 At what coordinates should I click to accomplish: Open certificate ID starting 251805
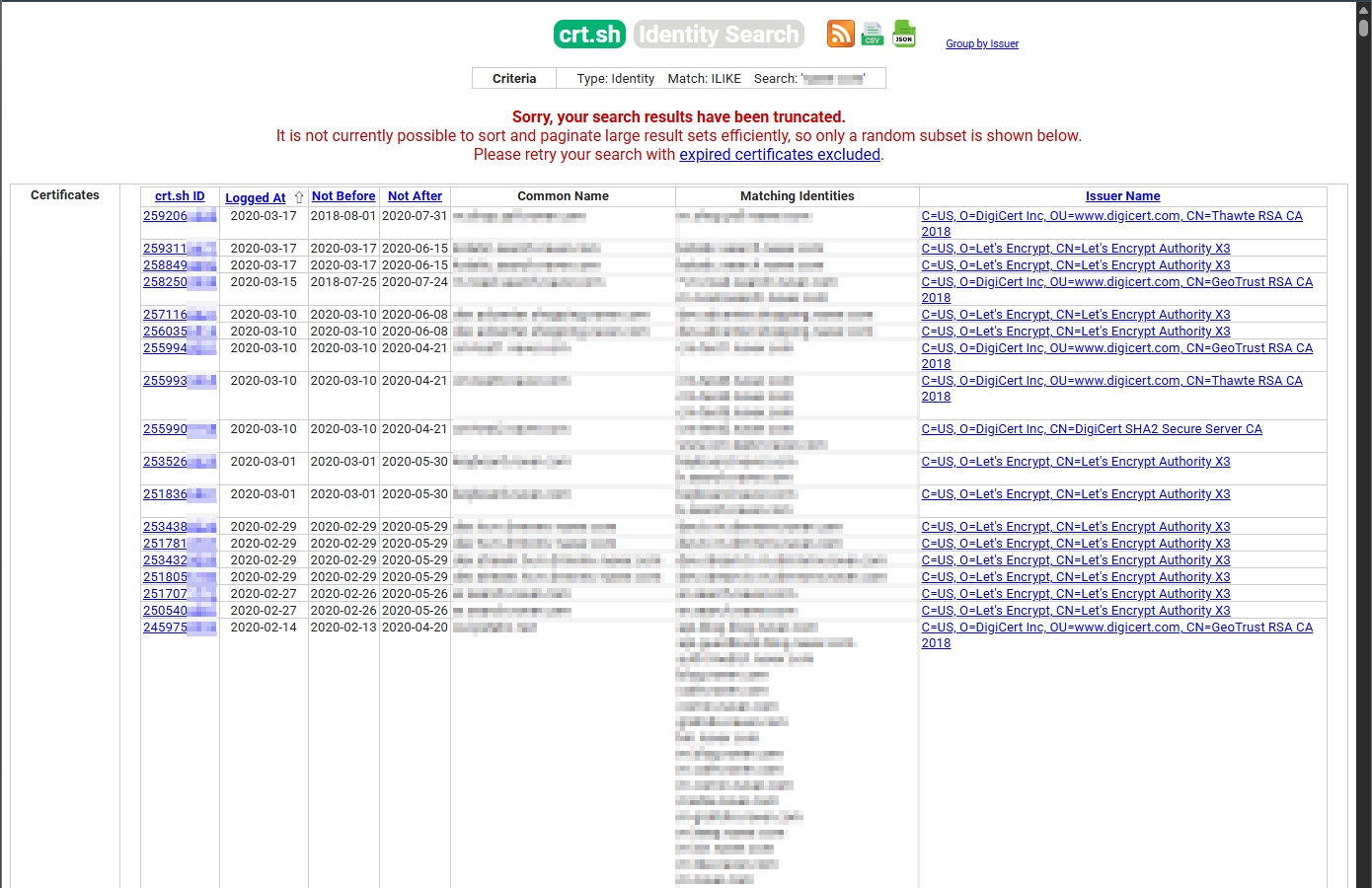tap(180, 577)
